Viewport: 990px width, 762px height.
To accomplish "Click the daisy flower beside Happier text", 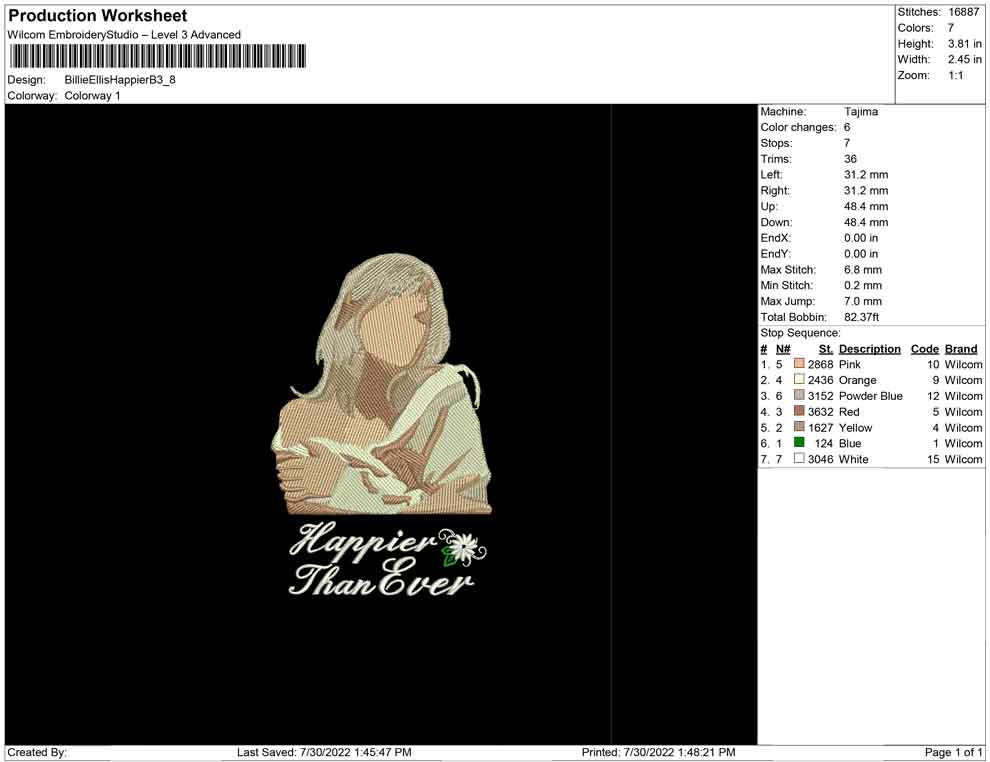I will (x=462, y=547).
